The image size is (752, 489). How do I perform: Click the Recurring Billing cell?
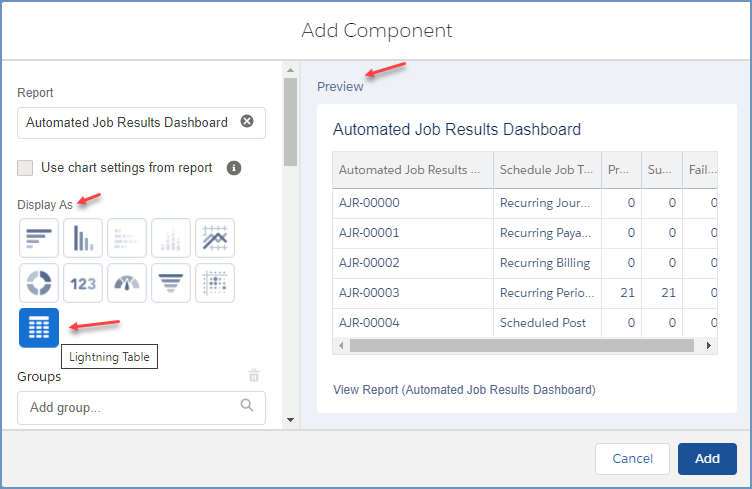pos(547,263)
